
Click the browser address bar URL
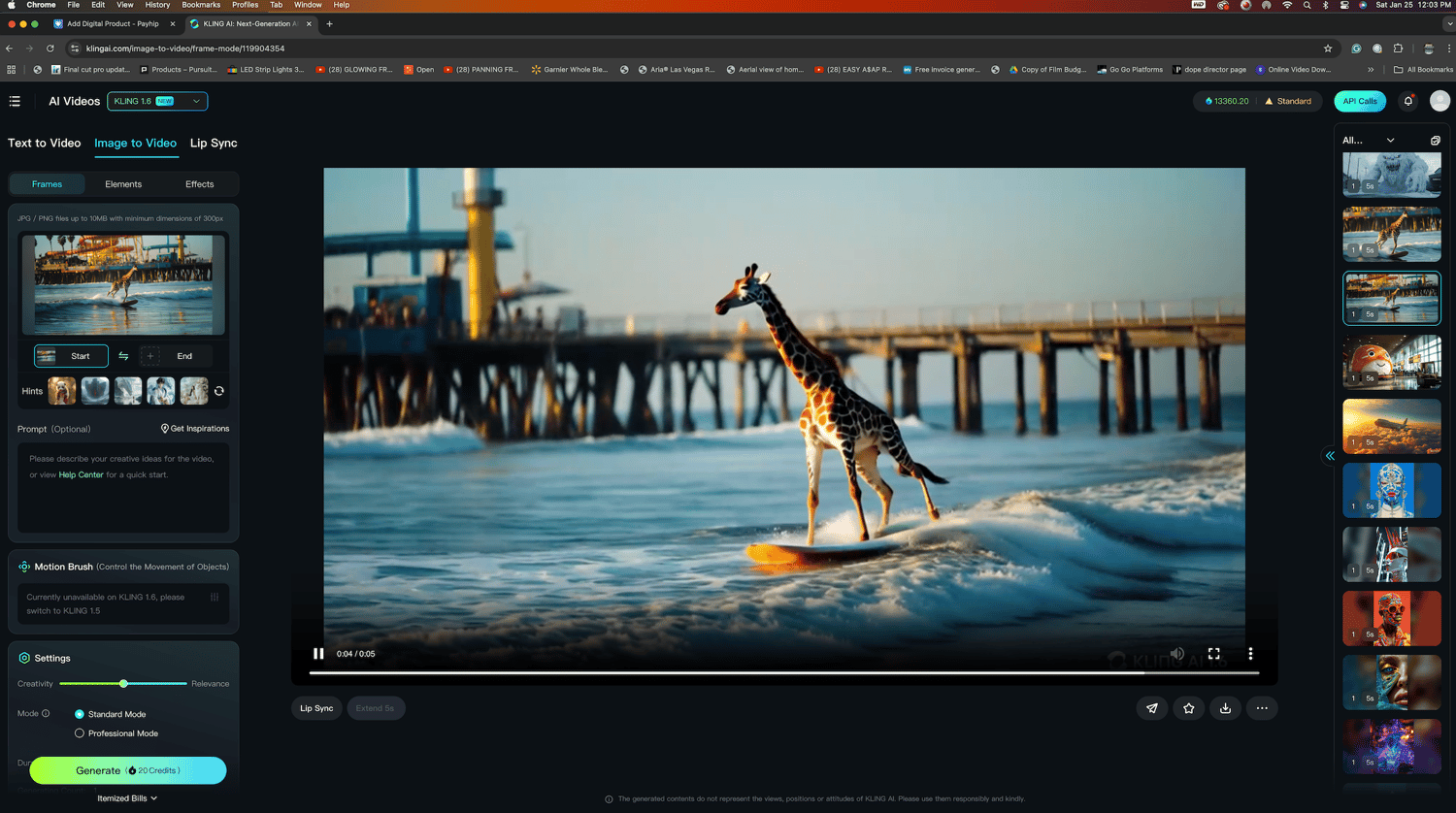(185, 49)
